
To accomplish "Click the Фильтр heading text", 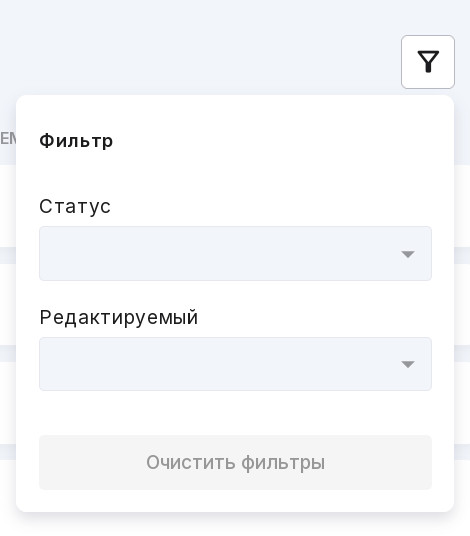I will [76, 141].
